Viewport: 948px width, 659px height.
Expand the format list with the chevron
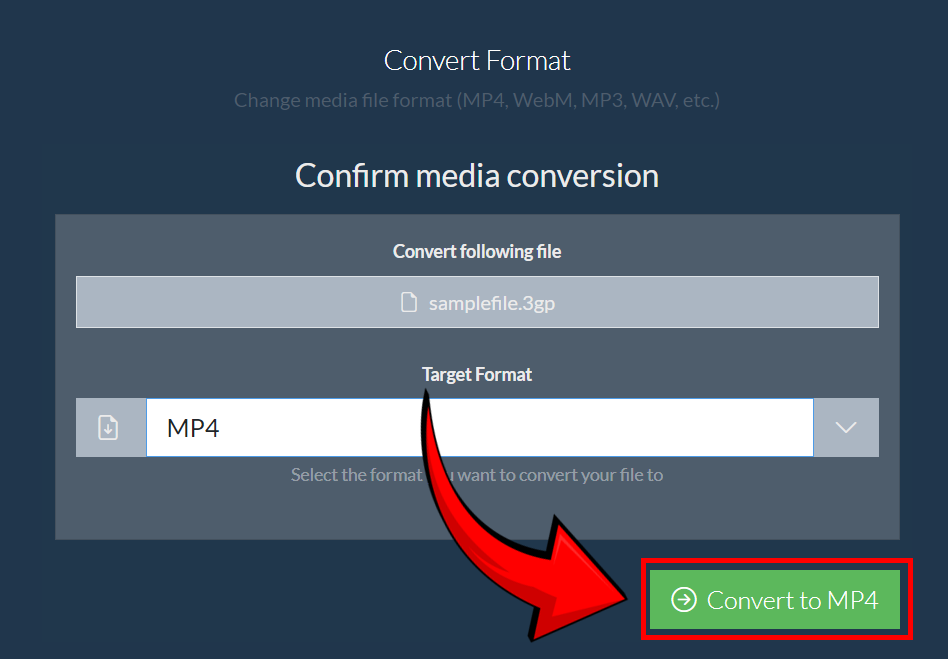tap(846, 427)
